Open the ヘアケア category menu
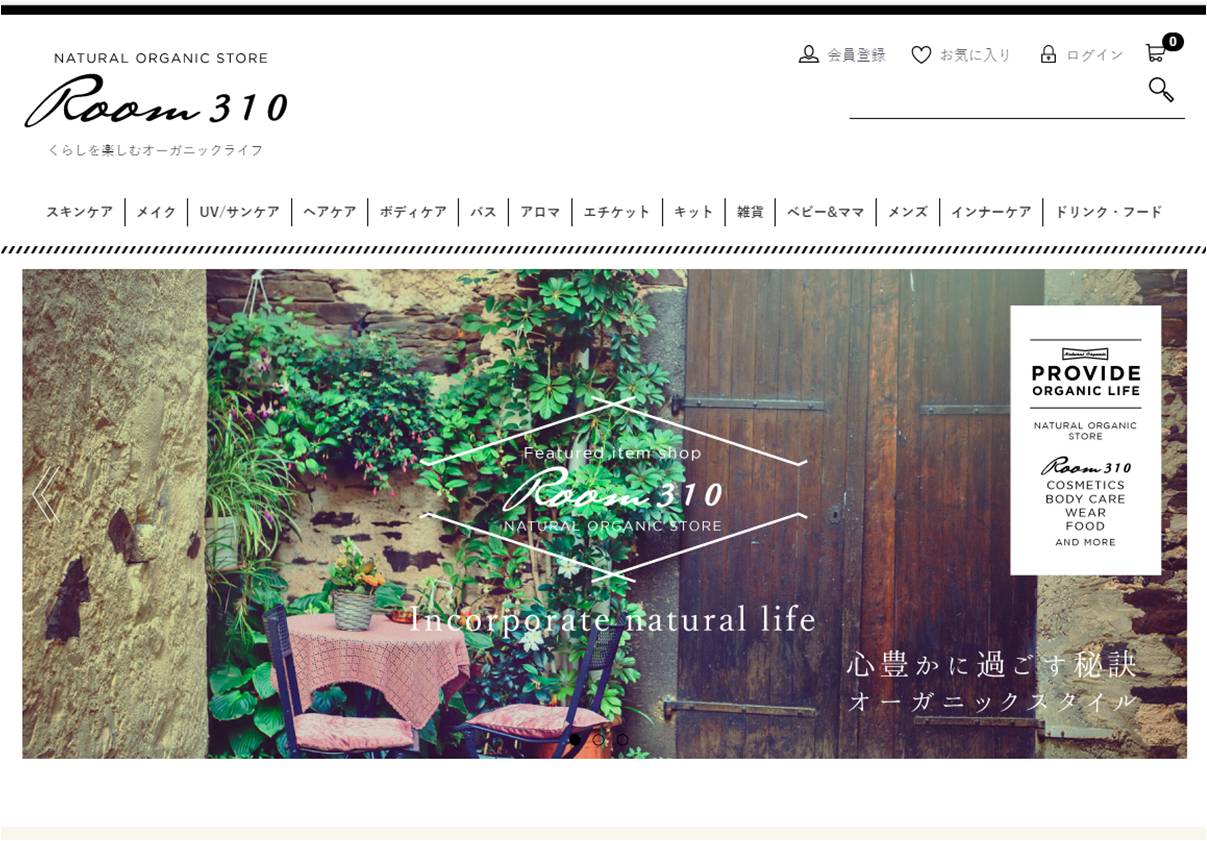This screenshot has width=1207, height=841. (x=329, y=212)
